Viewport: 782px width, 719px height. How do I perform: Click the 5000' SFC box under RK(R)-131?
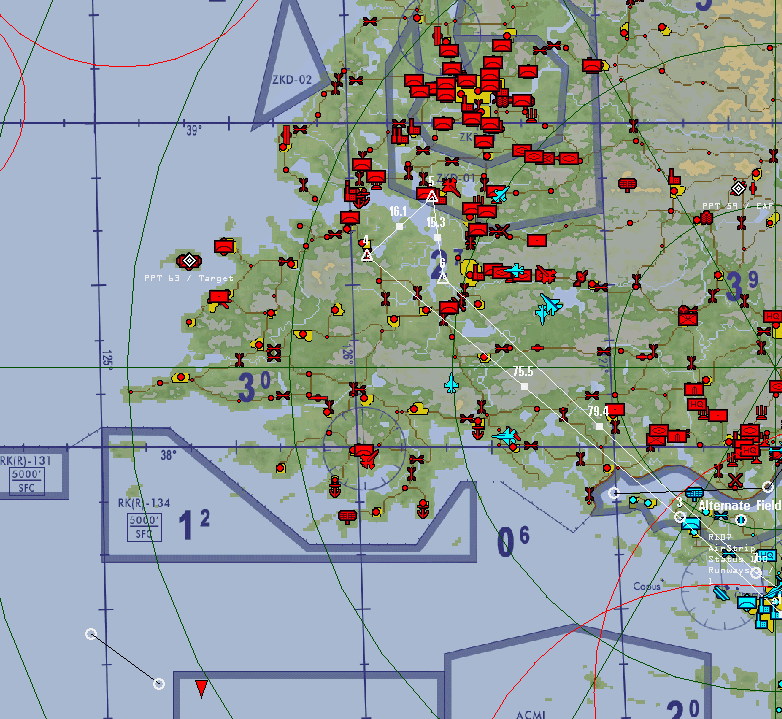(x=27, y=481)
